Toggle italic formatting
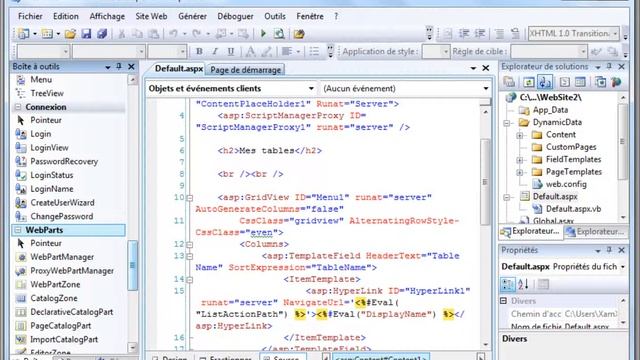Viewport: 640px width, 360px height. (x=215, y=51)
